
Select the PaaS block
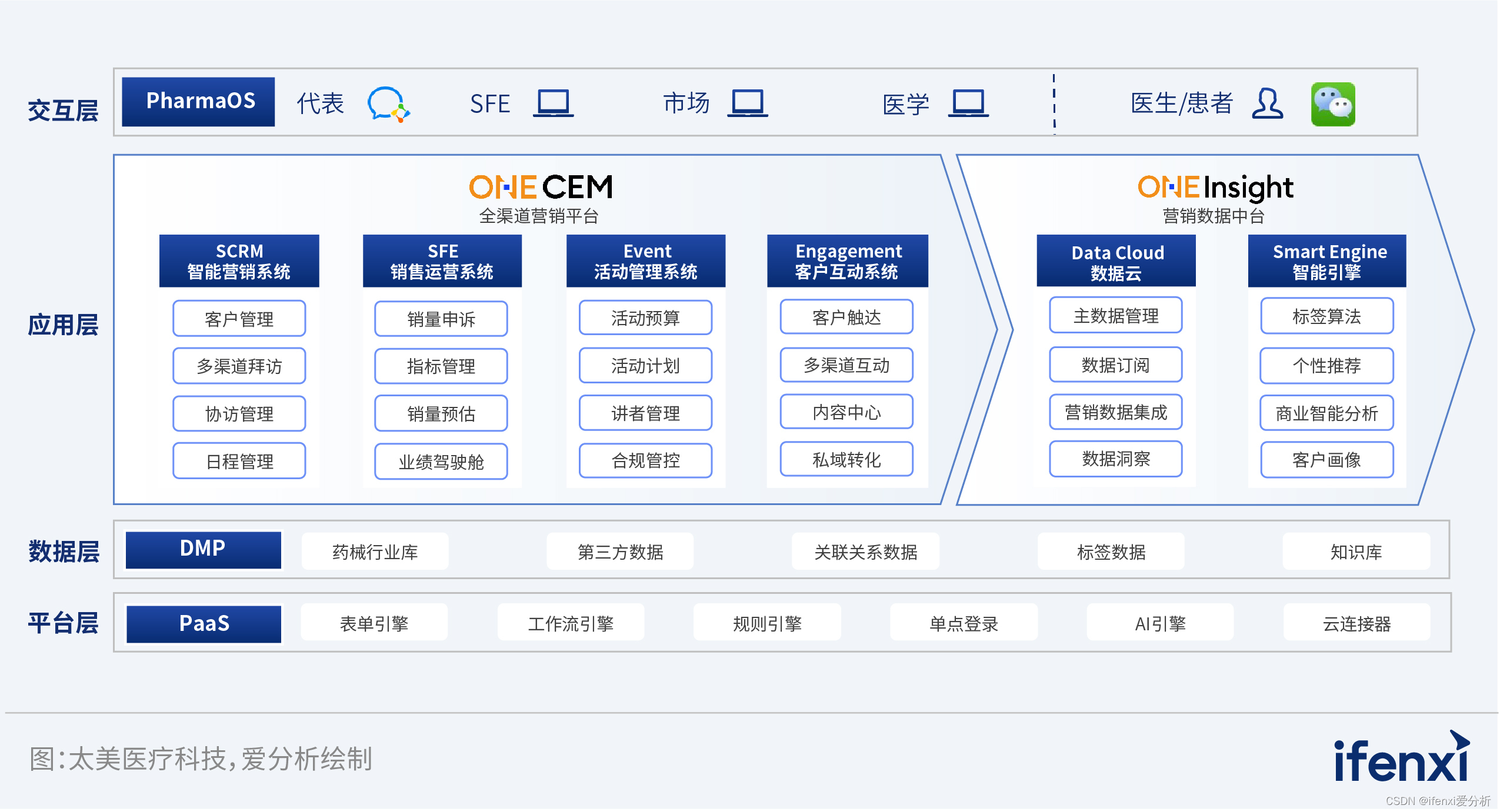(204, 624)
